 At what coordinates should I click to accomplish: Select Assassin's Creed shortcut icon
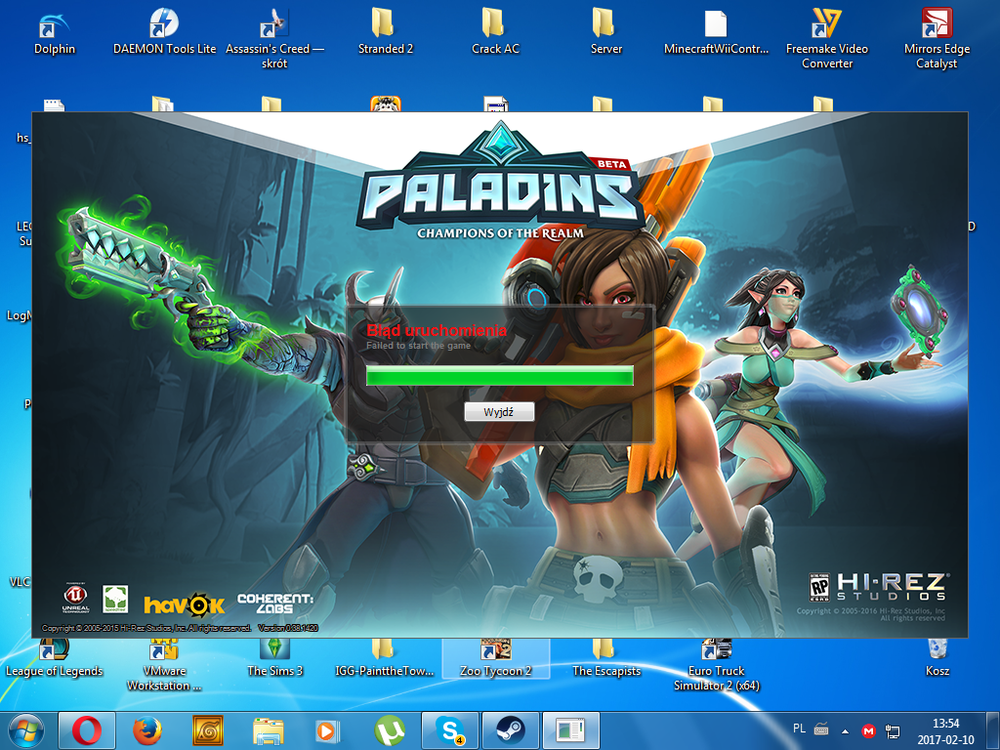tap(275, 38)
